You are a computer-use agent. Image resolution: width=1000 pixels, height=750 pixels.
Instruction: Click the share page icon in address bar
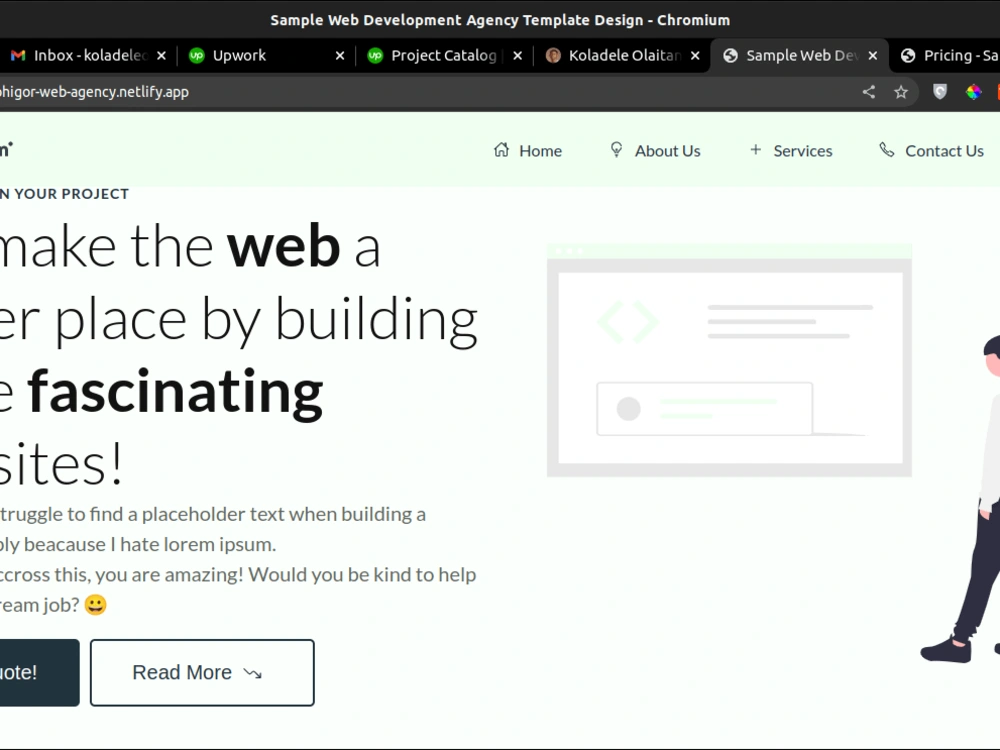[x=869, y=92]
